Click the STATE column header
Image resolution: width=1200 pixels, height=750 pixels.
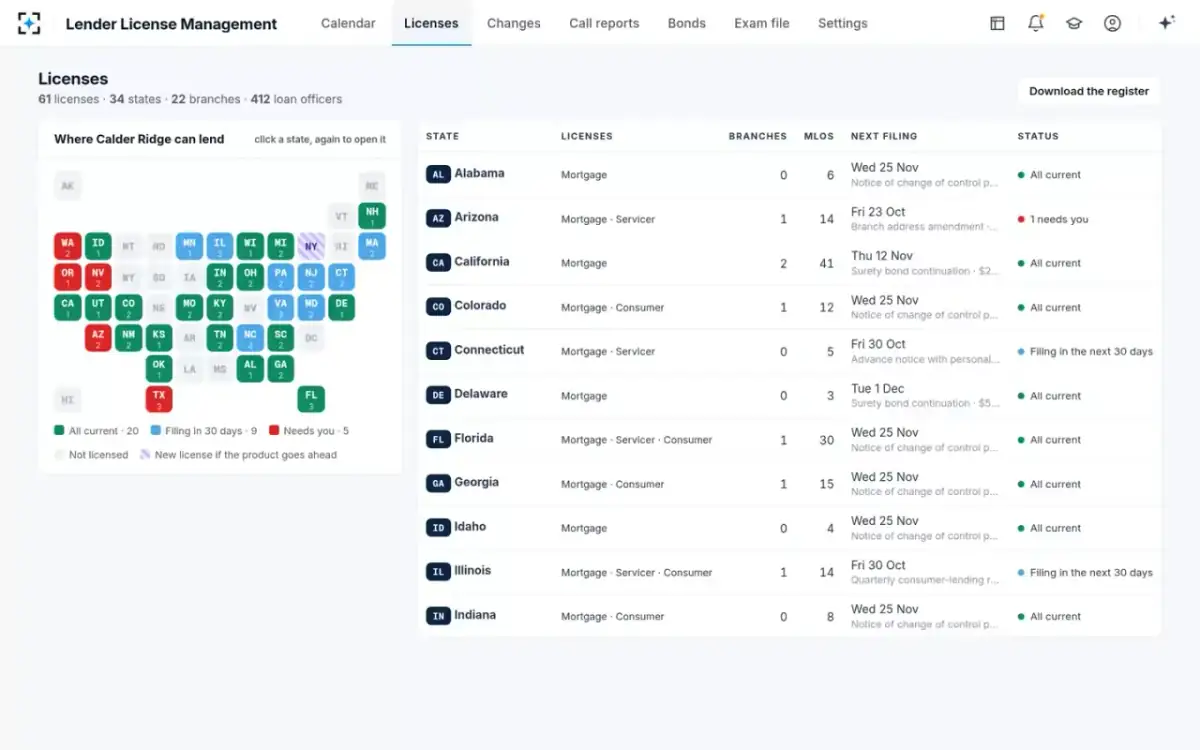443,136
